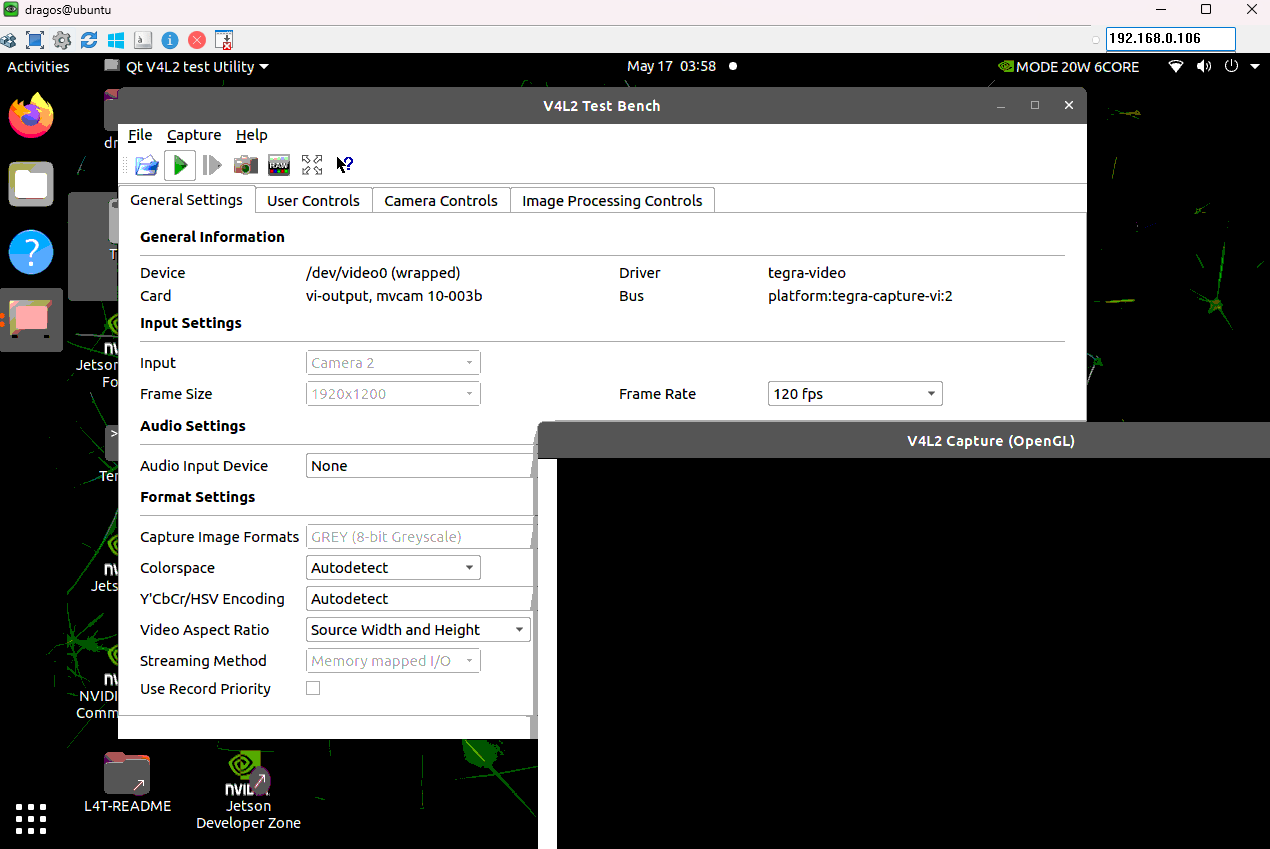
Task: Expand the Video Aspect Ratio dropdown
Action: pyautogui.click(x=418, y=630)
